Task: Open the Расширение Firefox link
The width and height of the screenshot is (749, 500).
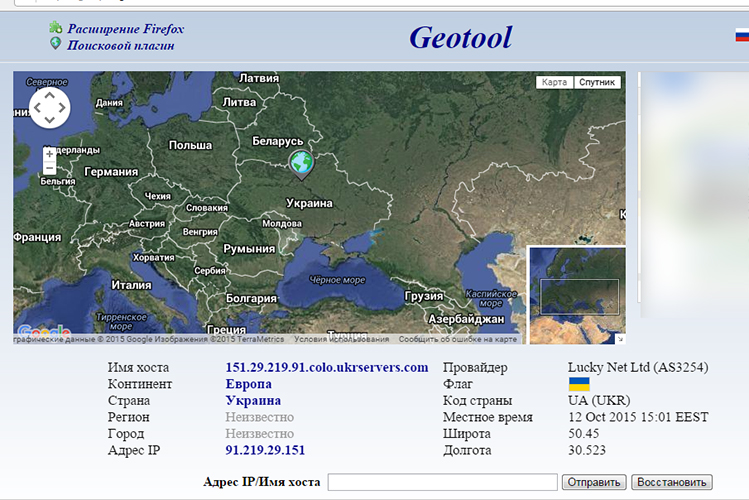Action: point(126,29)
